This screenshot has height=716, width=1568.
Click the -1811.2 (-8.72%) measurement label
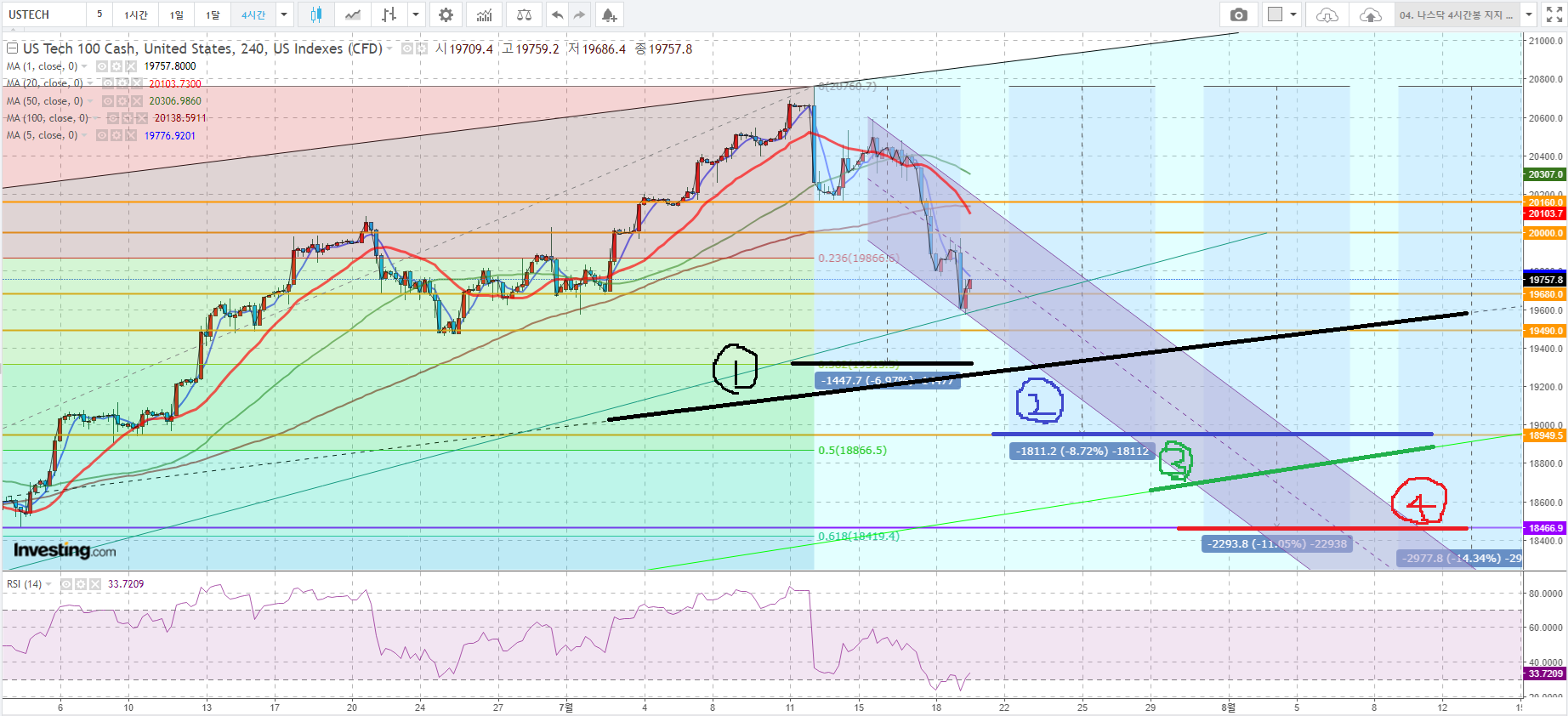click(x=1083, y=451)
